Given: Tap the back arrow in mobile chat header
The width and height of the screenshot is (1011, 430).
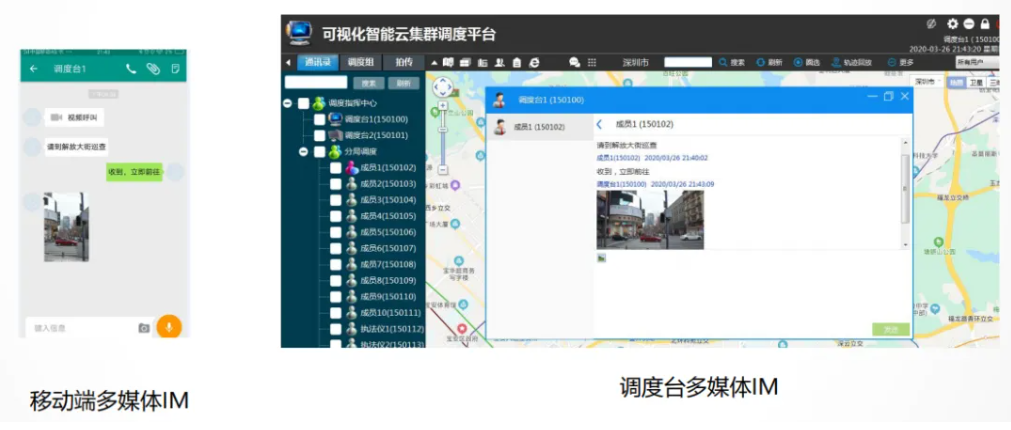Looking at the screenshot, I should (34, 69).
